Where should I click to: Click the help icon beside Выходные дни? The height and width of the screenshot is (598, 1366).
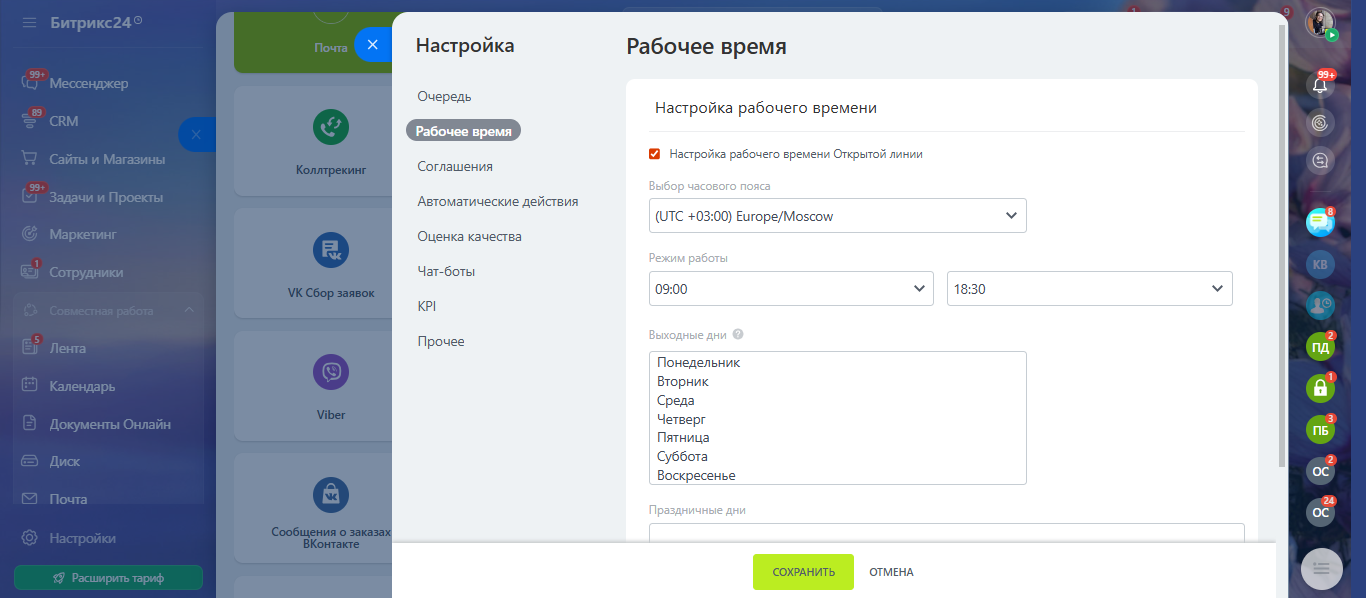[x=738, y=335]
